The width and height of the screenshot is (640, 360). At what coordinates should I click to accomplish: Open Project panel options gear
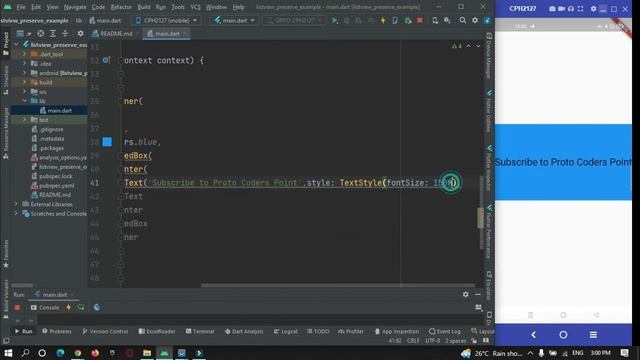(x=80, y=33)
